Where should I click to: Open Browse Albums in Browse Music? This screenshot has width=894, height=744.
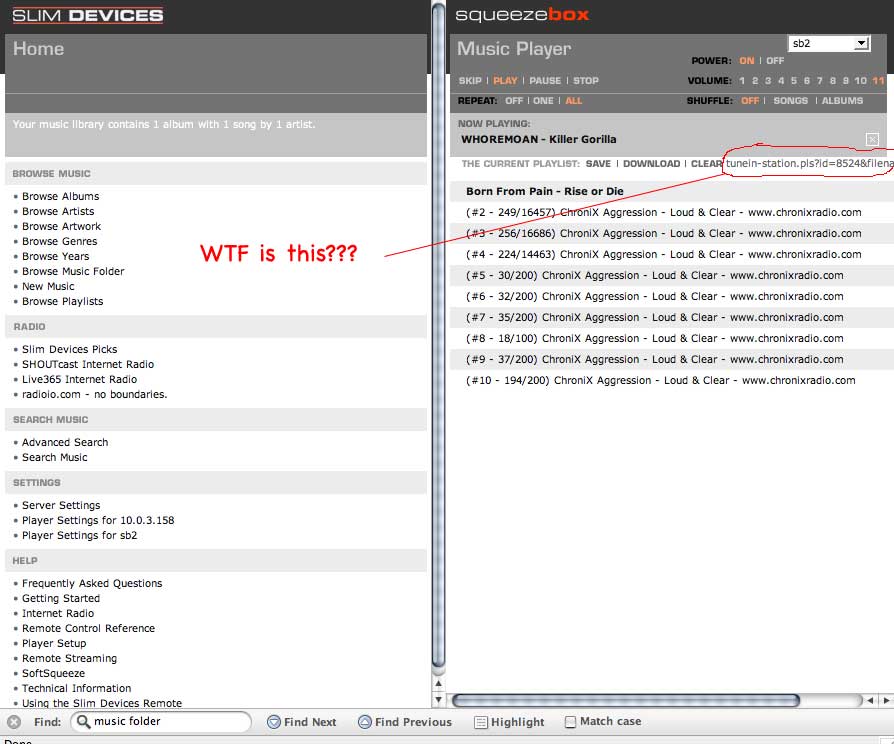pyautogui.click(x=60, y=196)
